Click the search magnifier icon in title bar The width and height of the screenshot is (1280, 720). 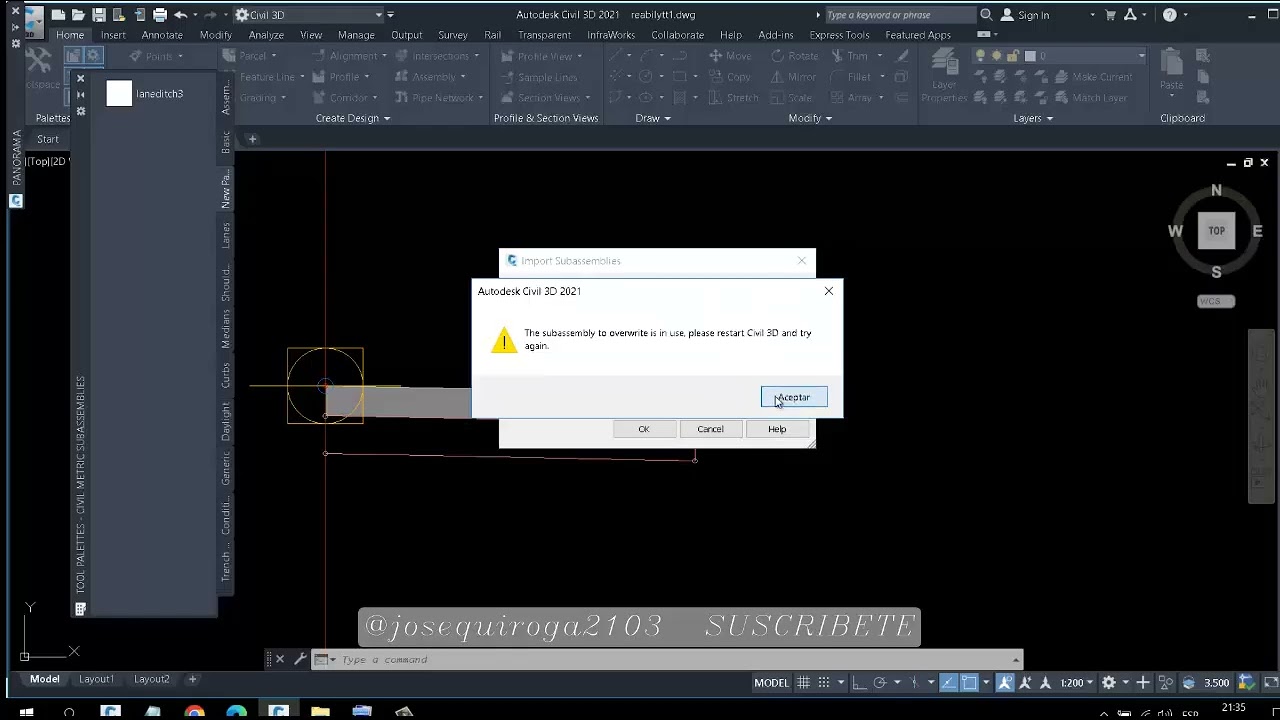pos(986,15)
